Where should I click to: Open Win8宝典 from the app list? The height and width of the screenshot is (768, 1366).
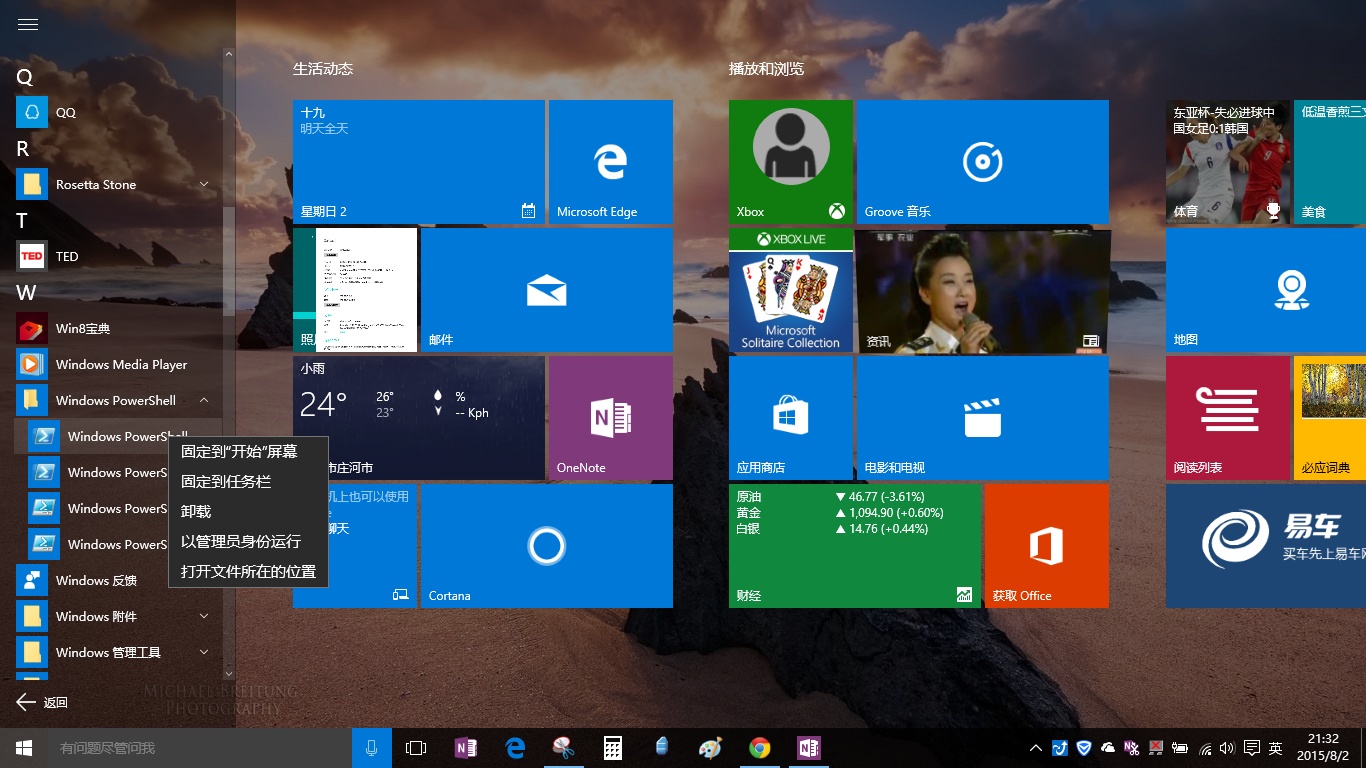118,328
